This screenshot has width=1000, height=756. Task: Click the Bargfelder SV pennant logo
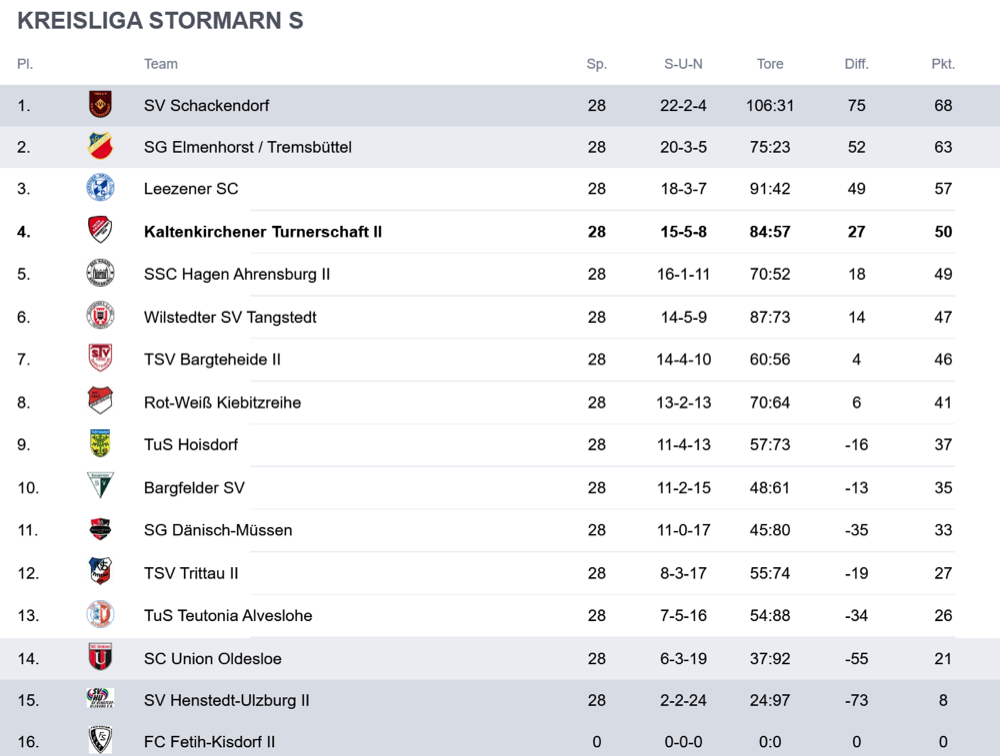tap(100, 486)
